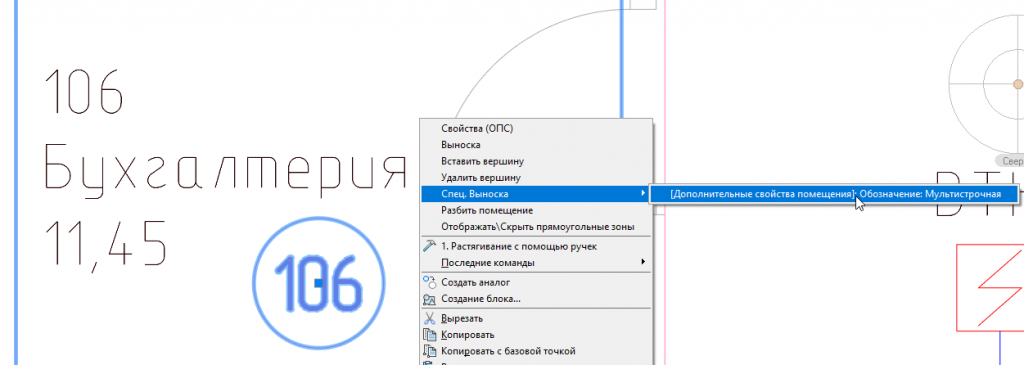Click the hammer icon beside Растягивание с помощью ручек
The image size is (1024, 365).
click(429, 246)
